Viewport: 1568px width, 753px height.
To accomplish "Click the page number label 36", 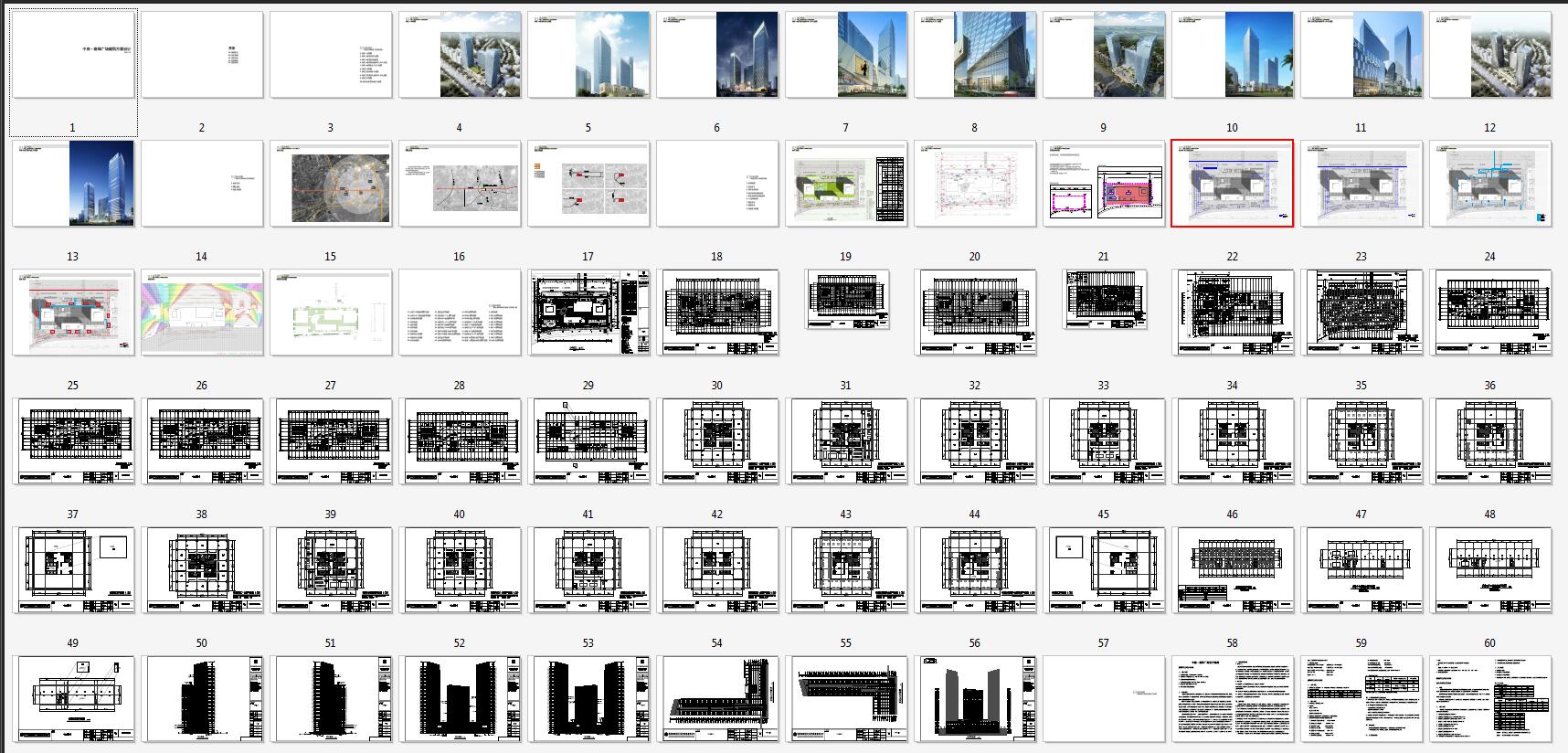I will [x=1490, y=386].
